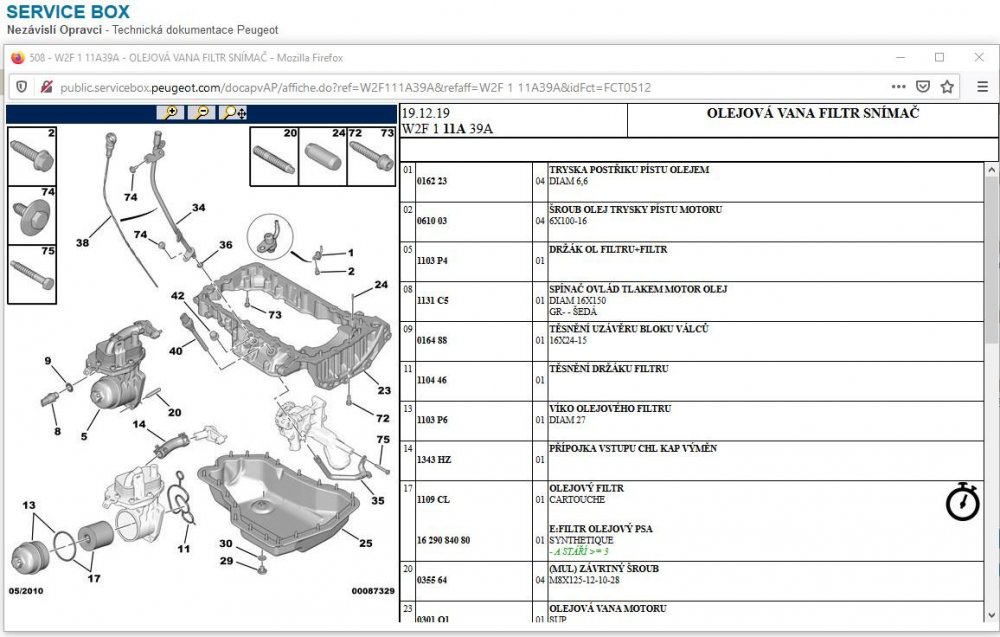Click VÍKO OLEJOVÉHO FILTRU description
Screen dimensions: 1000x637
pos(610,409)
